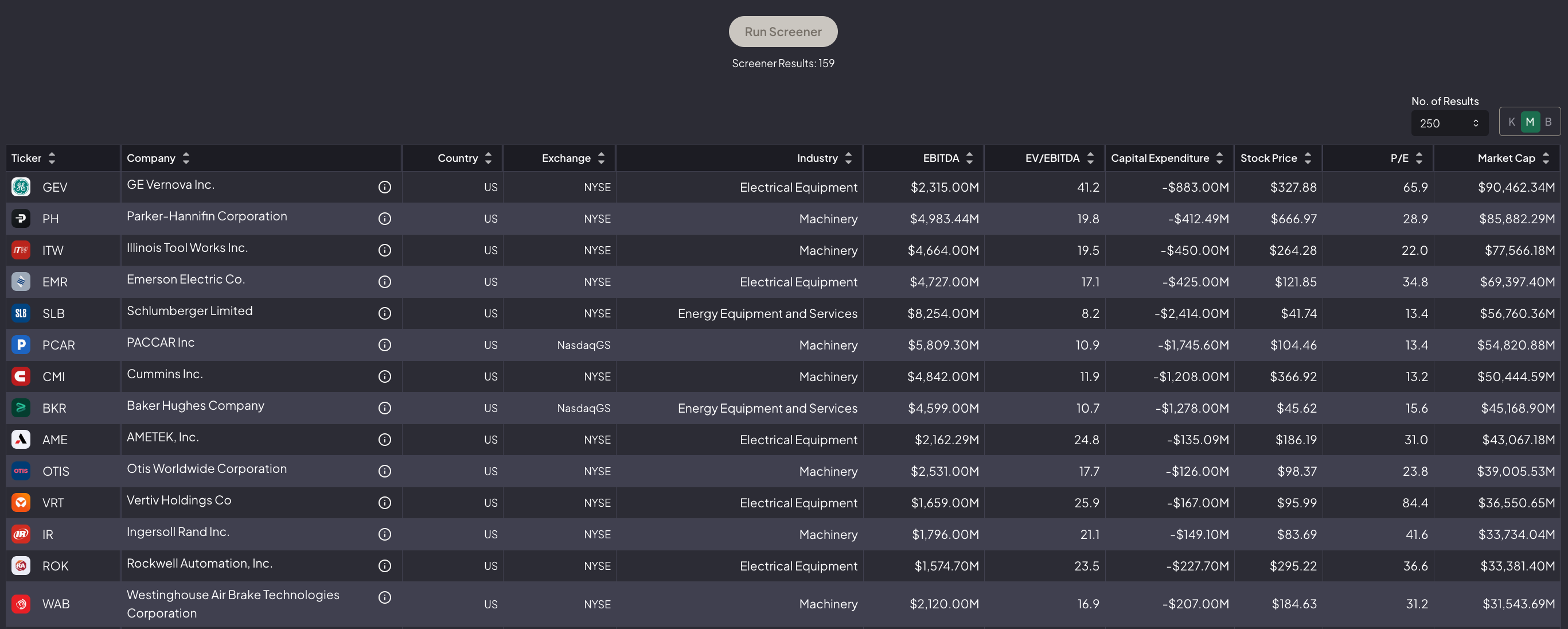Sort table by P/E column
This screenshot has width=1568, height=629.
pyautogui.click(x=1419, y=158)
